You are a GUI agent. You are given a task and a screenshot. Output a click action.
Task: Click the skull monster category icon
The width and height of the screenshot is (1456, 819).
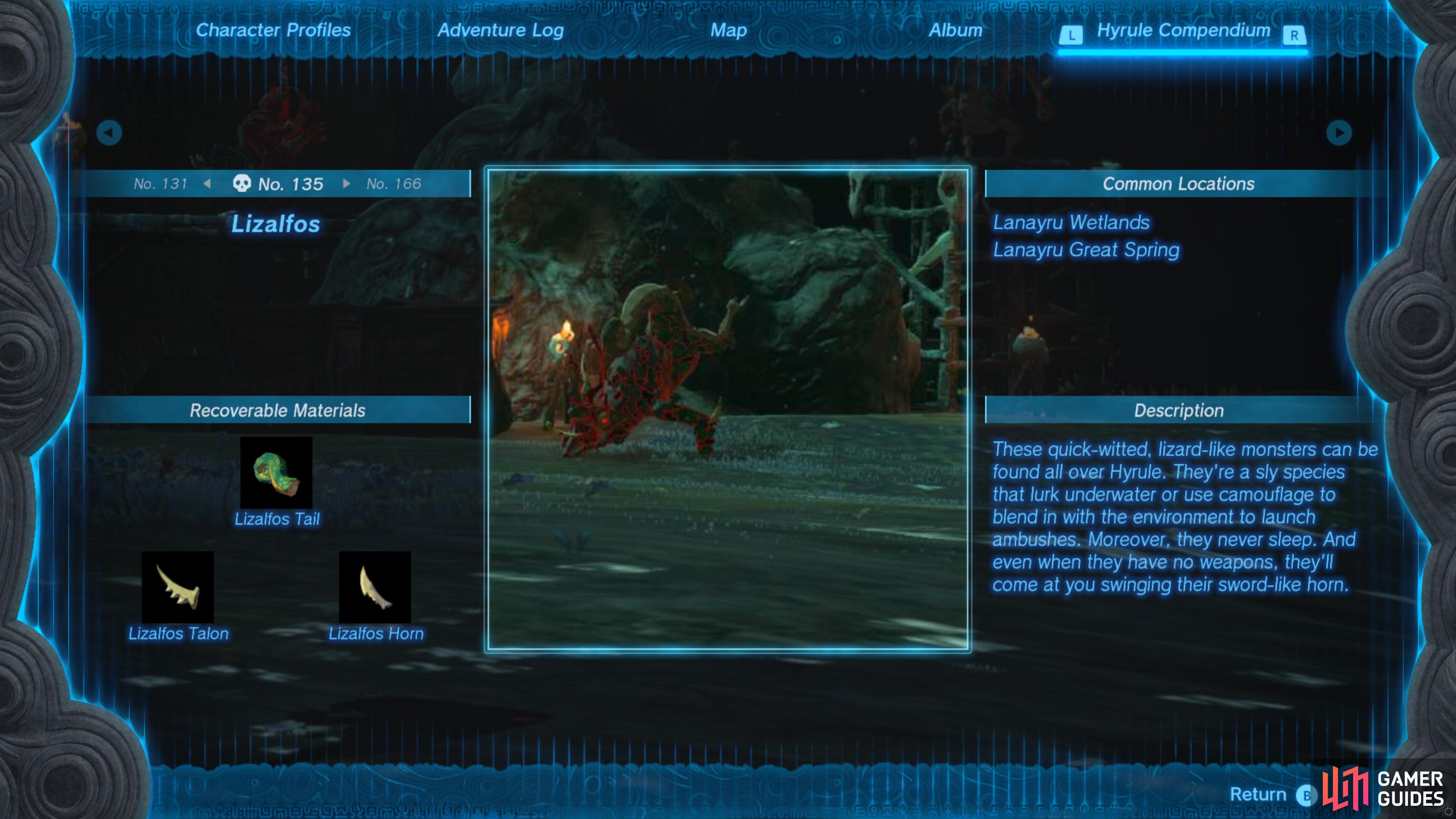coord(242,183)
